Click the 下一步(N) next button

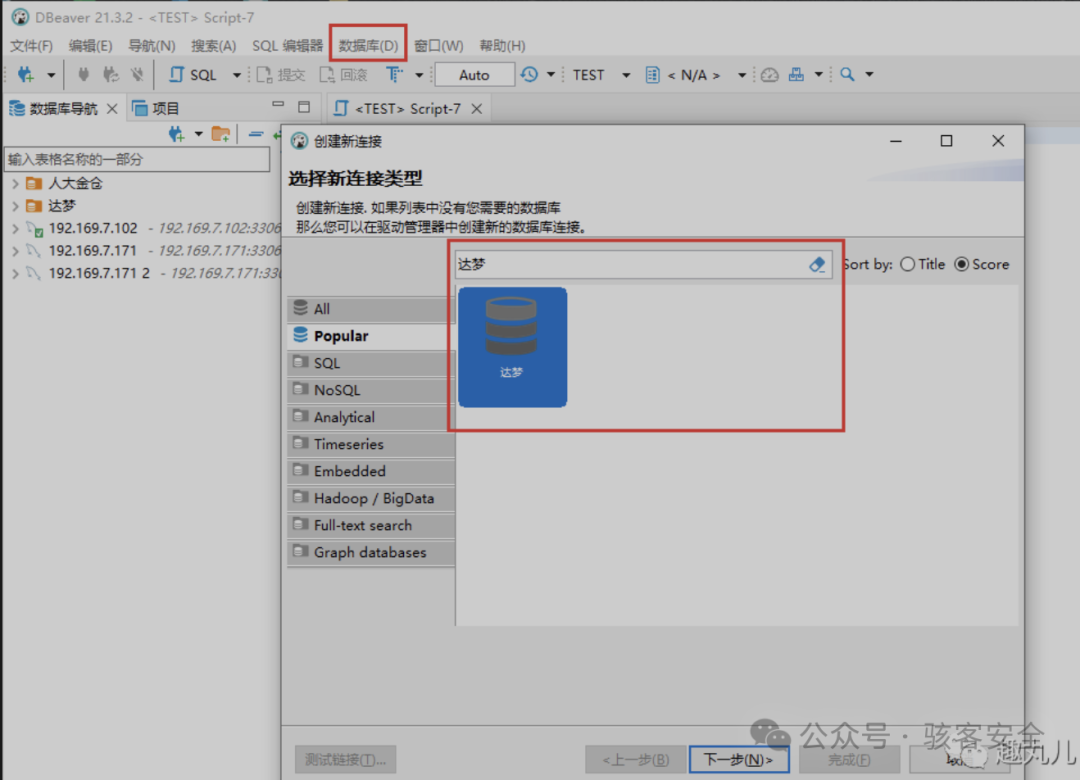click(x=739, y=759)
